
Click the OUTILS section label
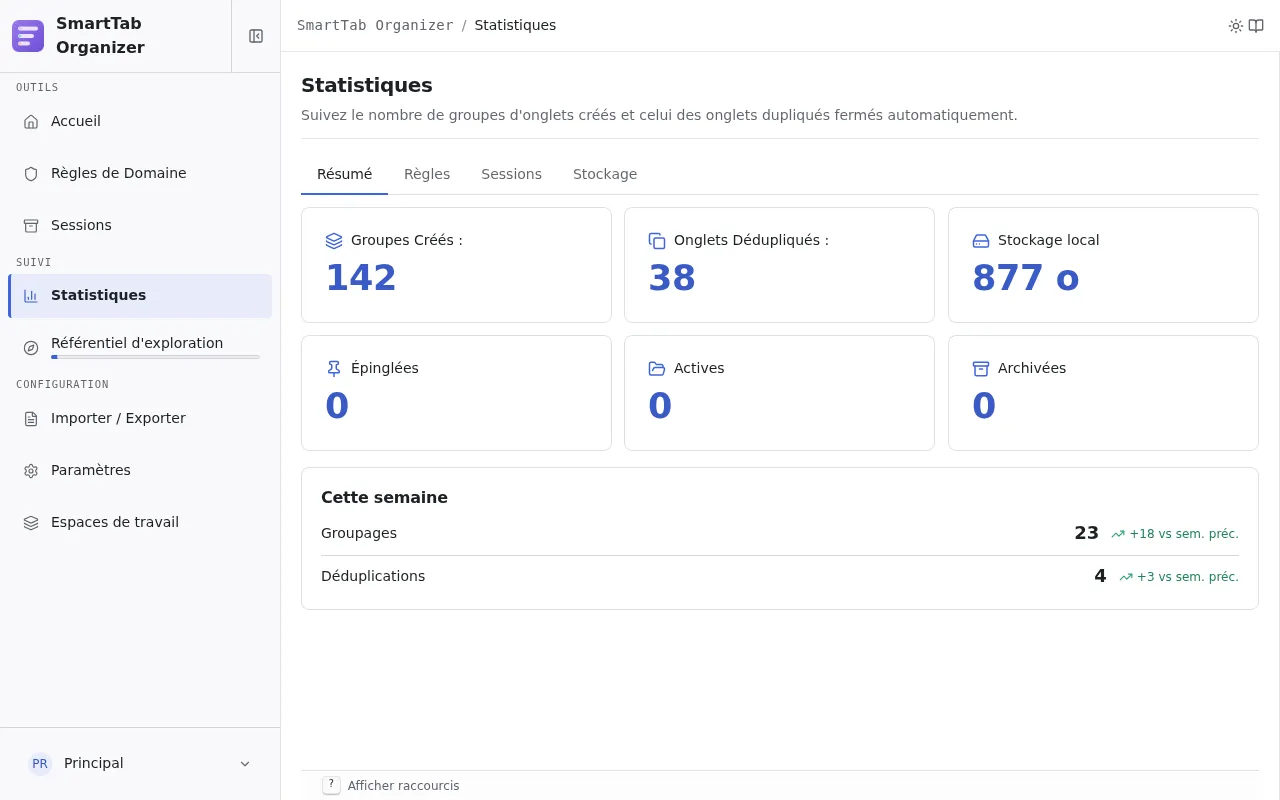coord(37,88)
